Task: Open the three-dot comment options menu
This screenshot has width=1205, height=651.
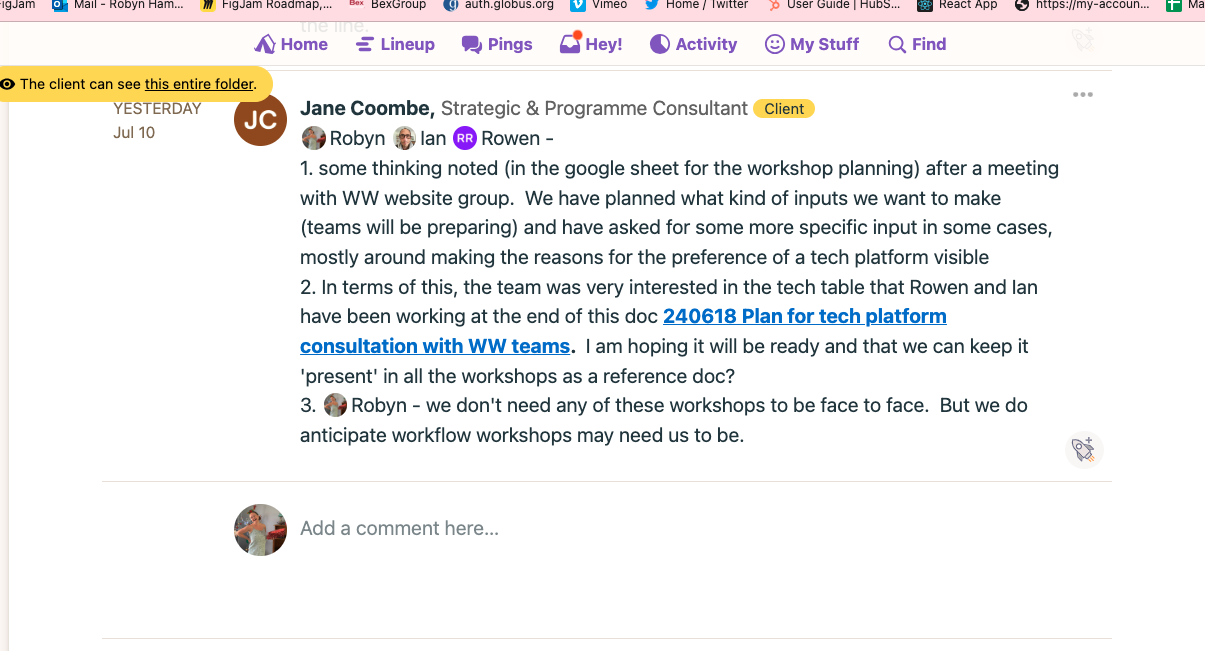Action: (1082, 95)
